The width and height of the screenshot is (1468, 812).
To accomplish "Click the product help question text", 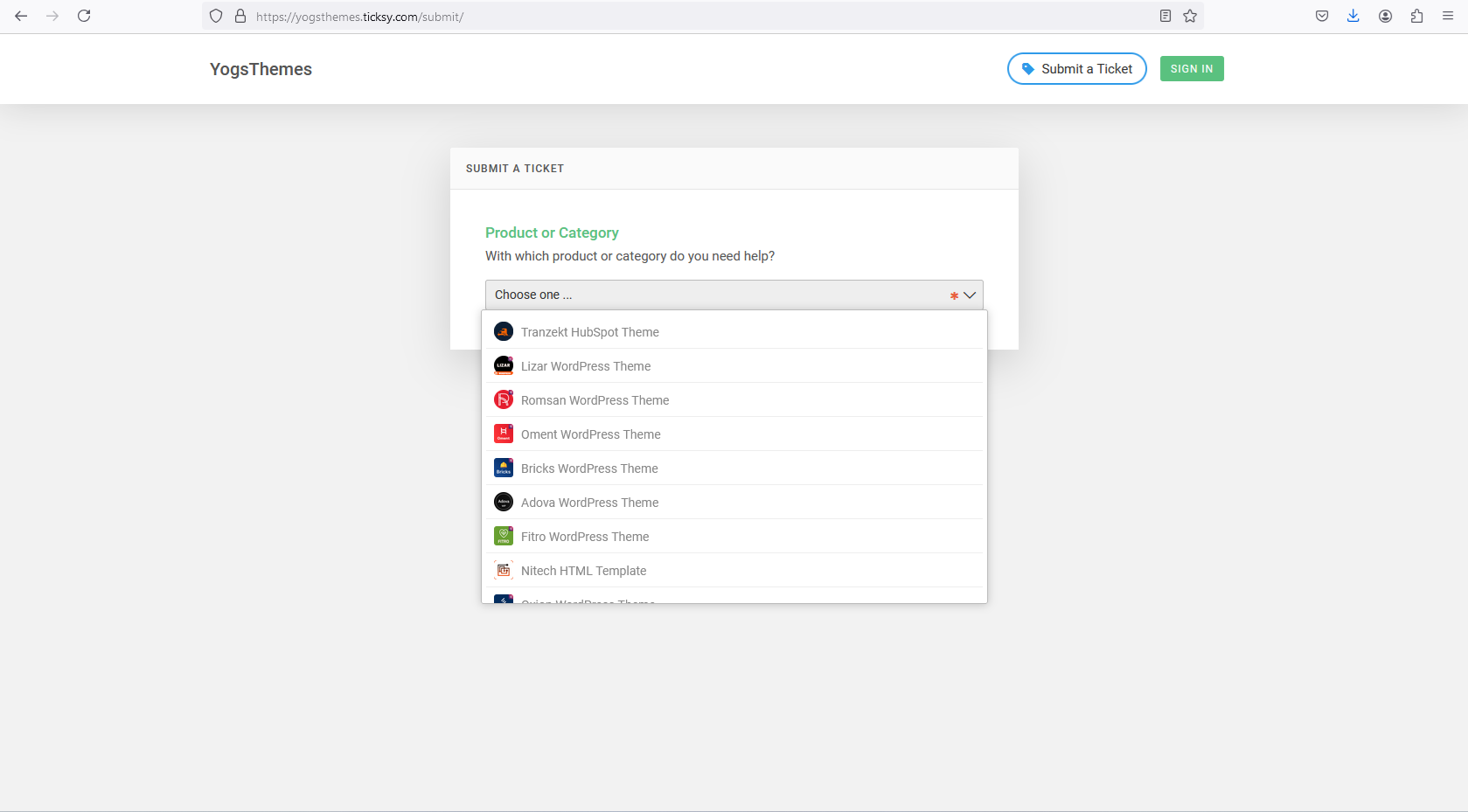I will [630, 256].
